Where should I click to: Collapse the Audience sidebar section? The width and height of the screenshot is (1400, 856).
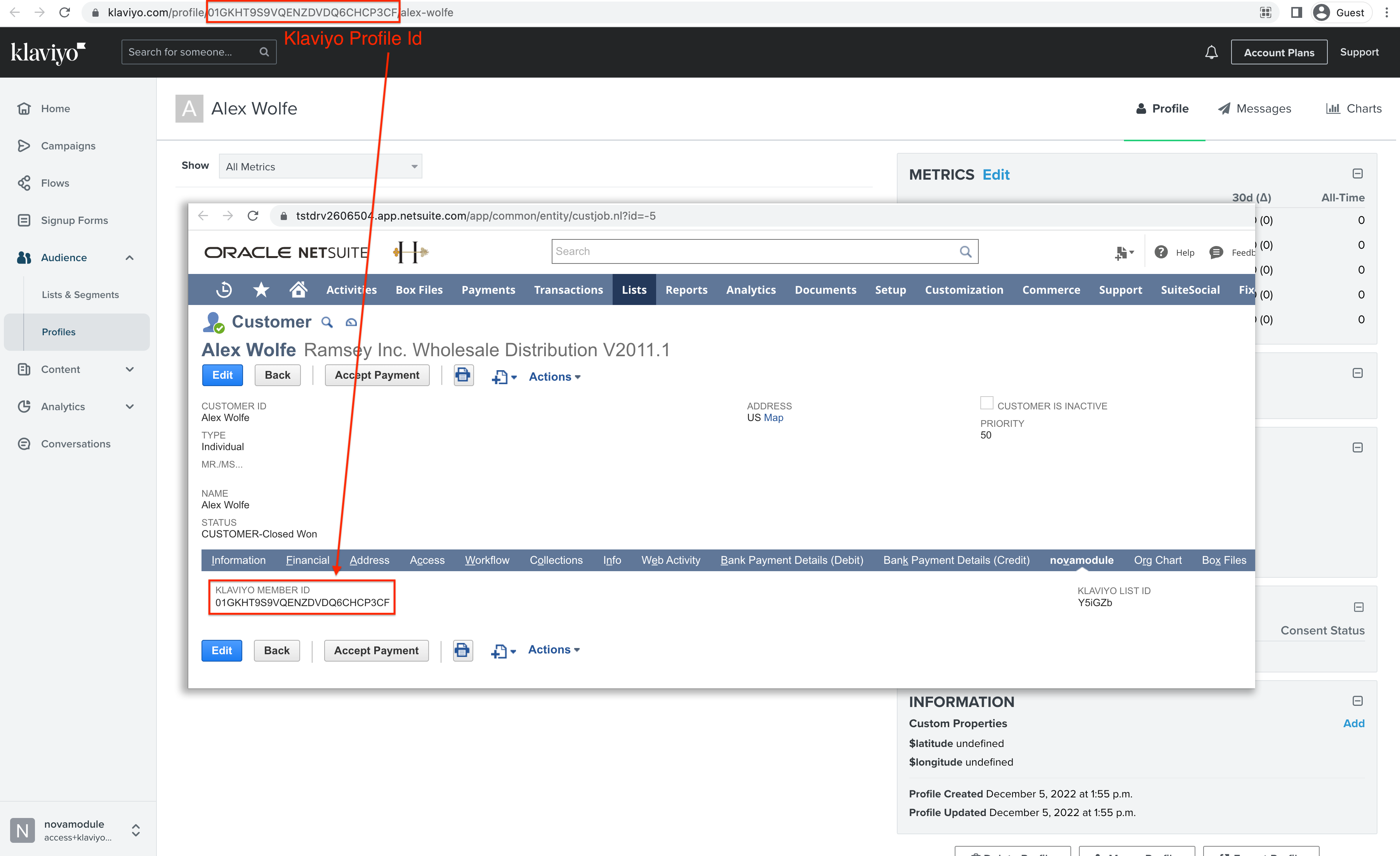[130, 258]
